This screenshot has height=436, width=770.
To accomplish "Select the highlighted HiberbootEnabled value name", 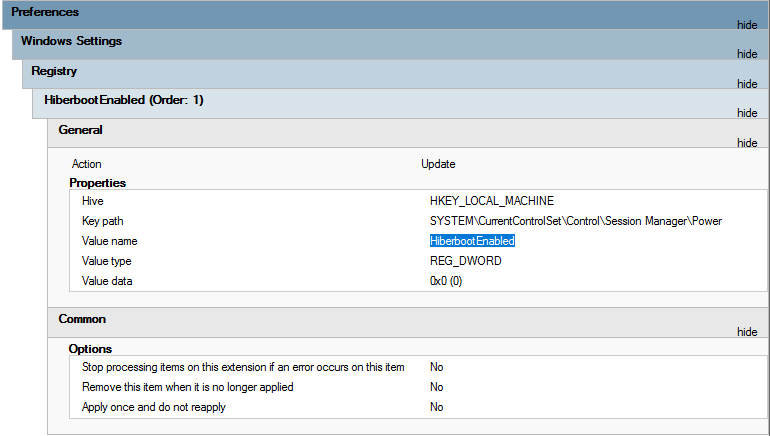I will pos(472,241).
